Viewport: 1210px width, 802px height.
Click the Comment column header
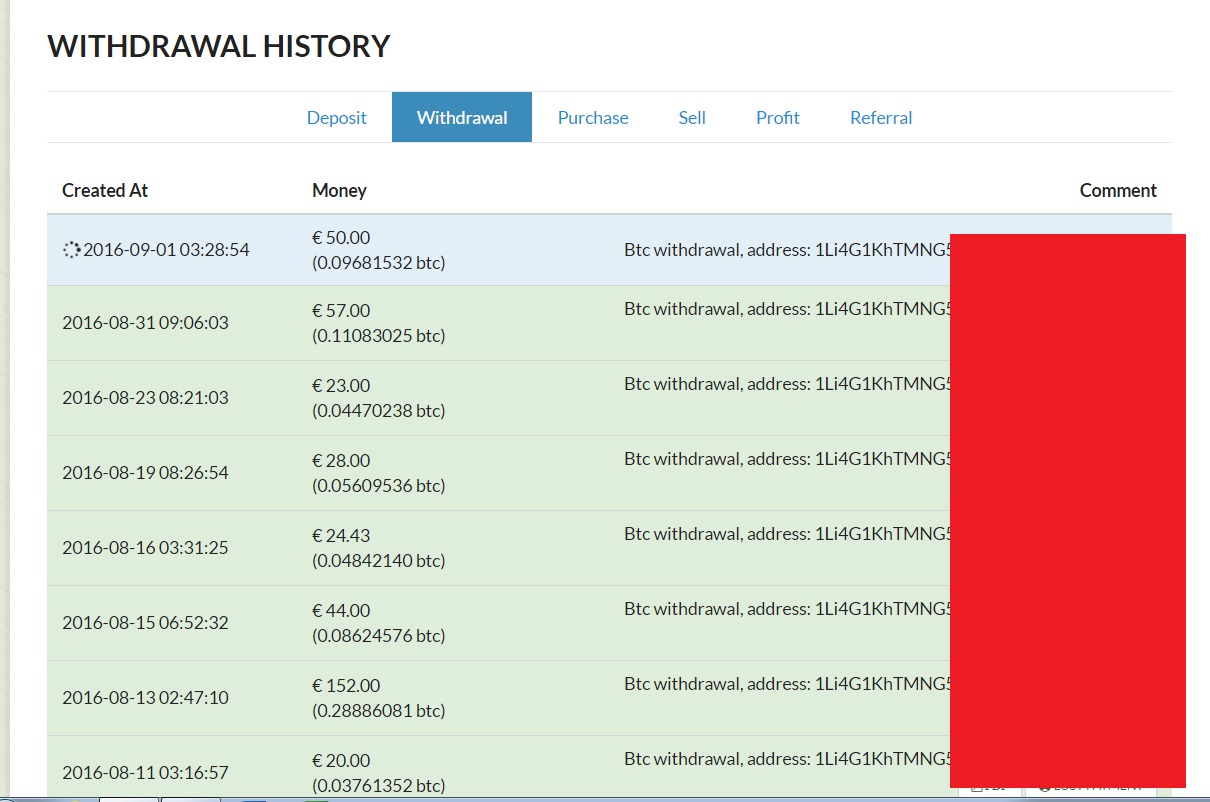1118,190
